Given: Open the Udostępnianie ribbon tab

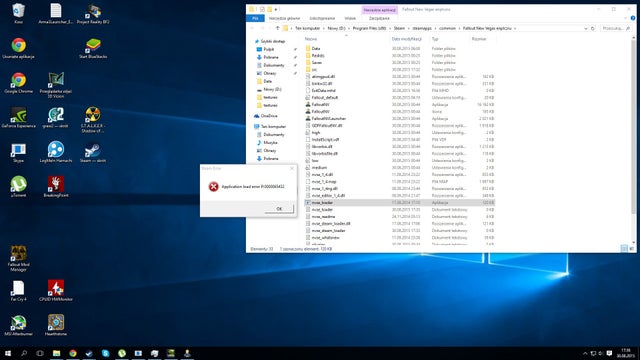Looking at the screenshot, I should coord(322,18).
